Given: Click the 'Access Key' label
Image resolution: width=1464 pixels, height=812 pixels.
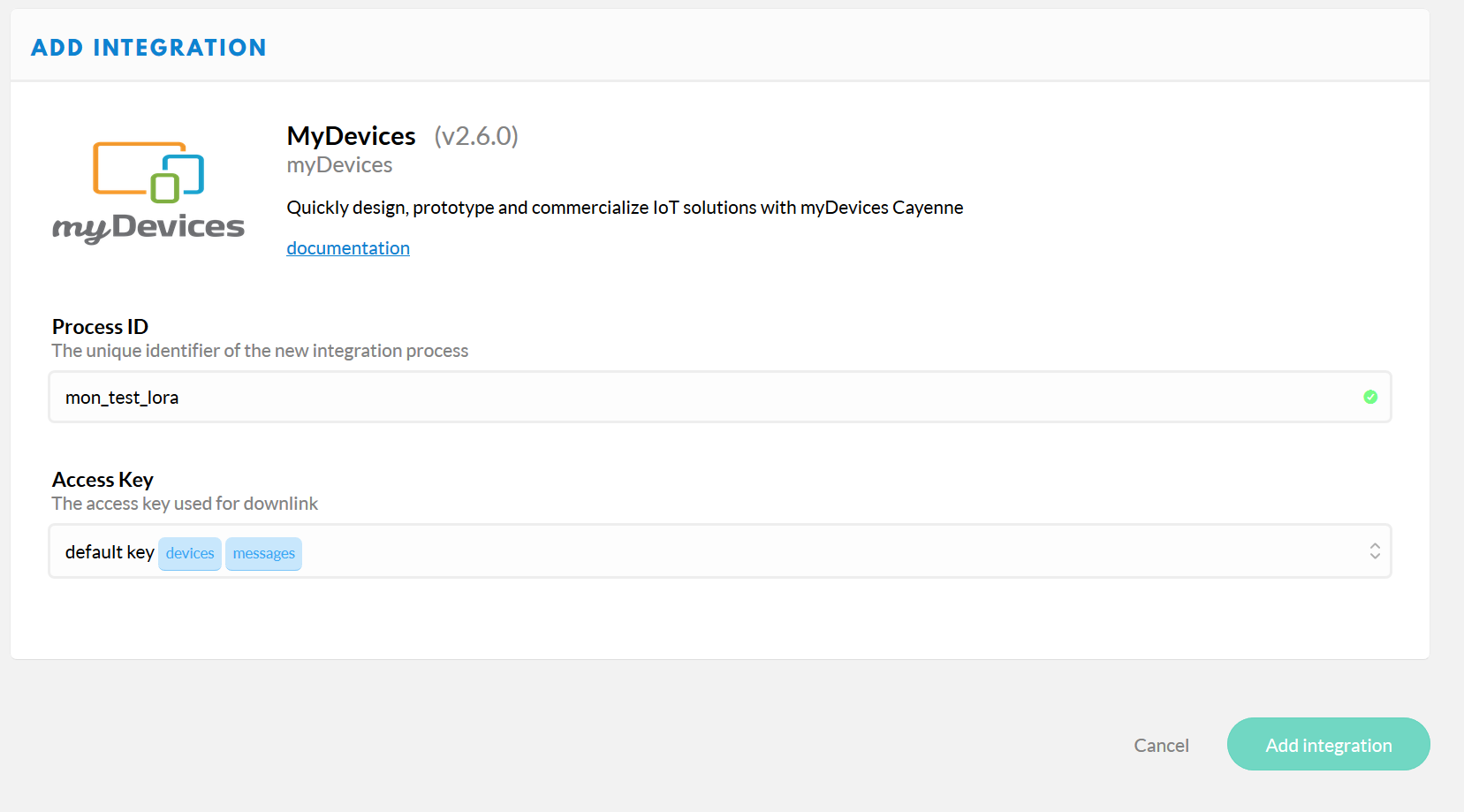Looking at the screenshot, I should click(102, 480).
